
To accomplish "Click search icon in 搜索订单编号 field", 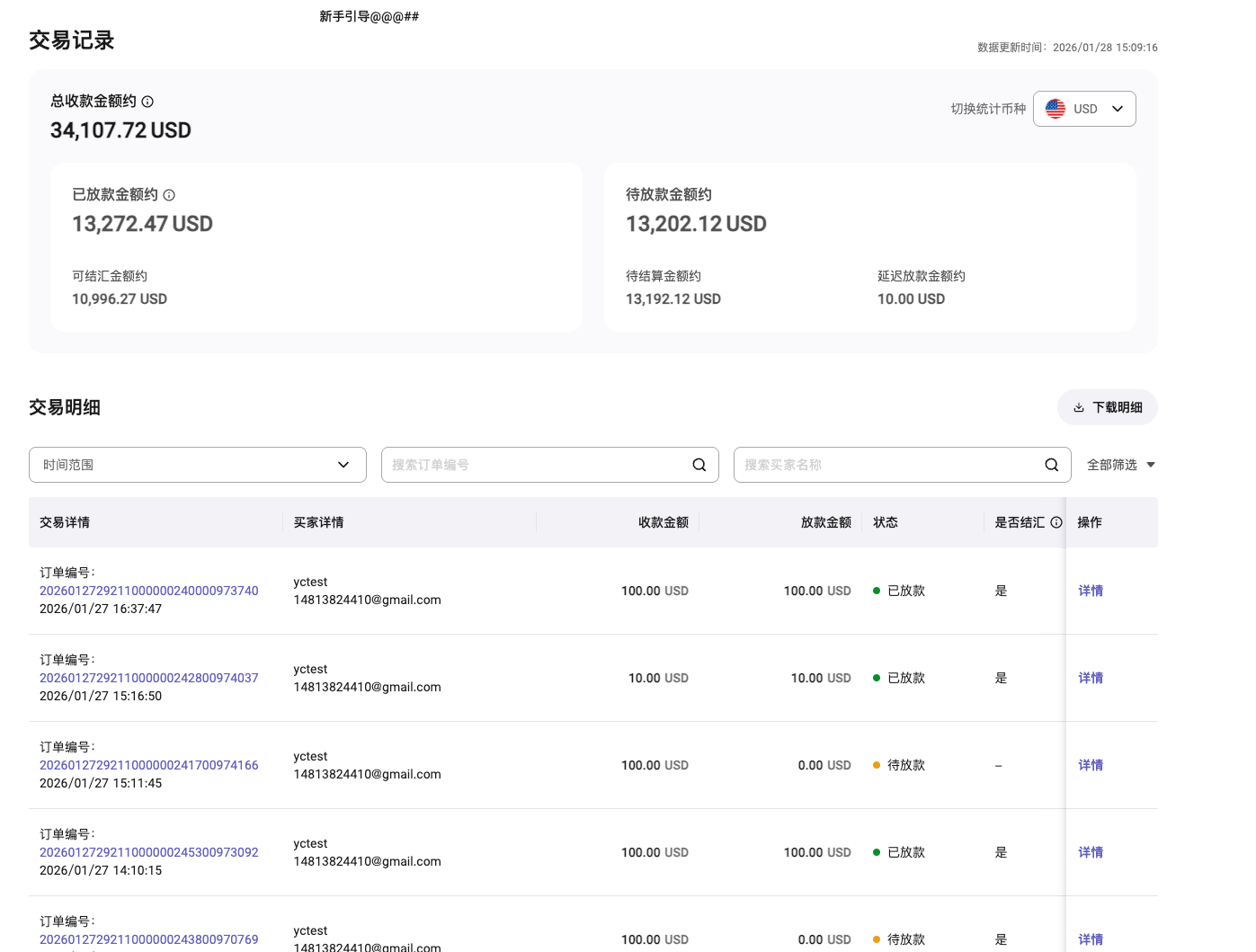I will (x=699, y=465).
